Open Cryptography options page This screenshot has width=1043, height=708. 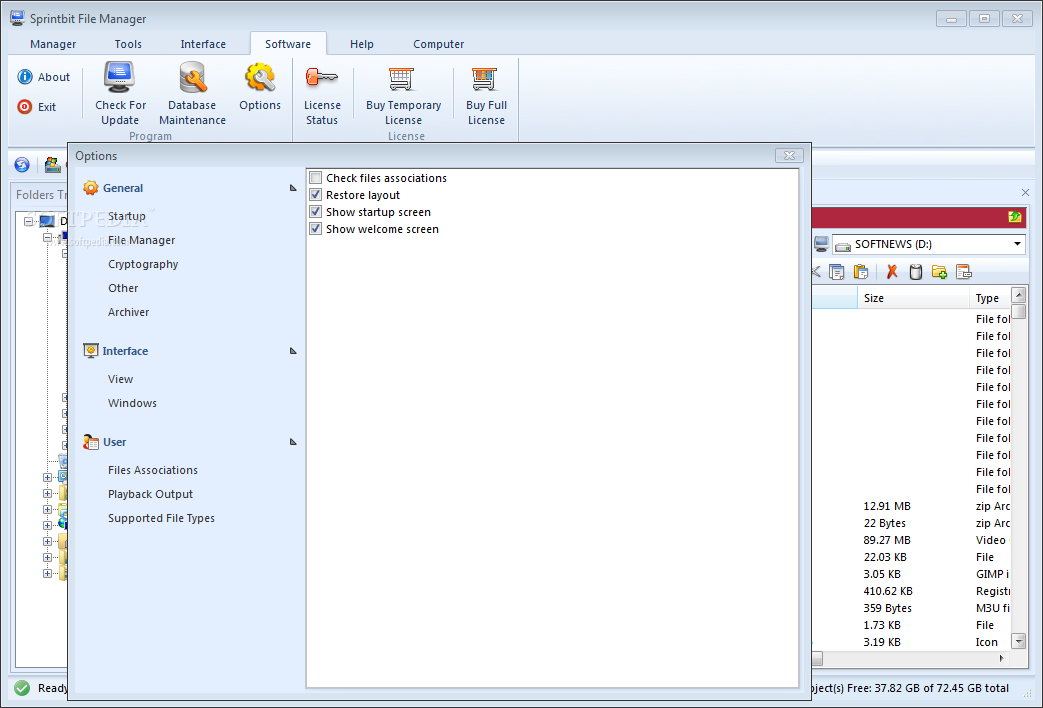tap(143, 264)
